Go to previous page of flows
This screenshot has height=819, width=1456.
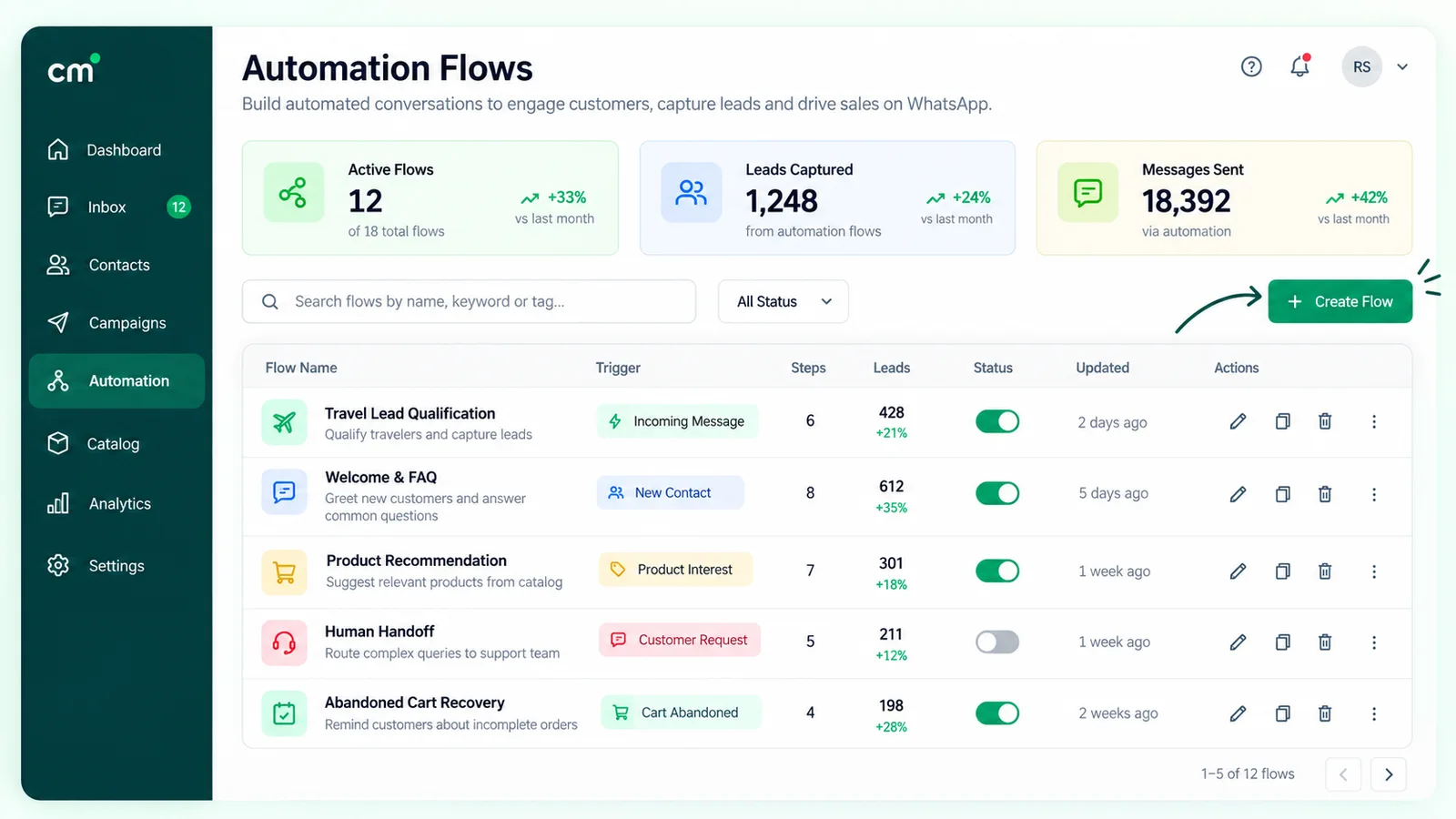pyautogui.click(x=1343, y=774)
